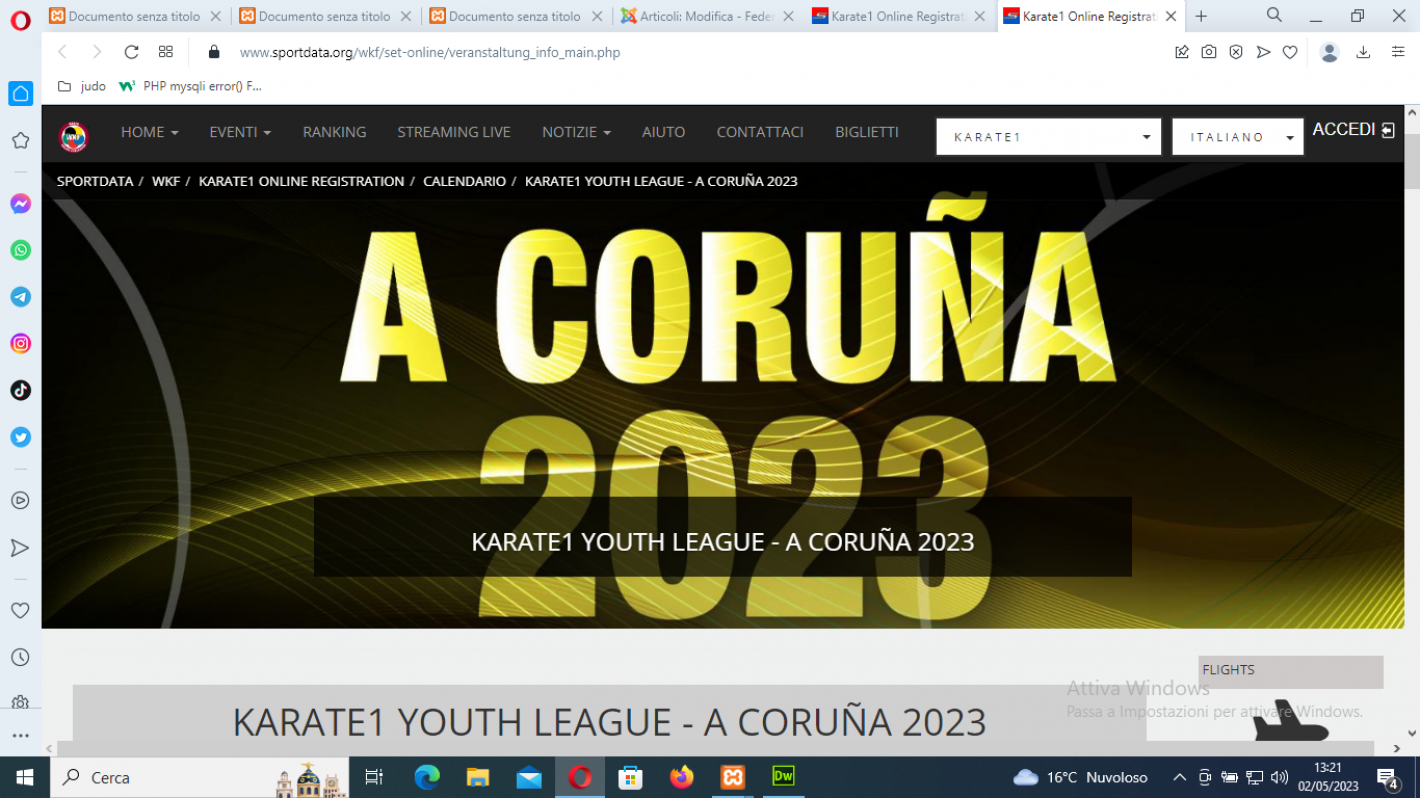1420x798 pixels.
Task: Open the Opera sidebar home workspace icon
Action: [20, 94]
